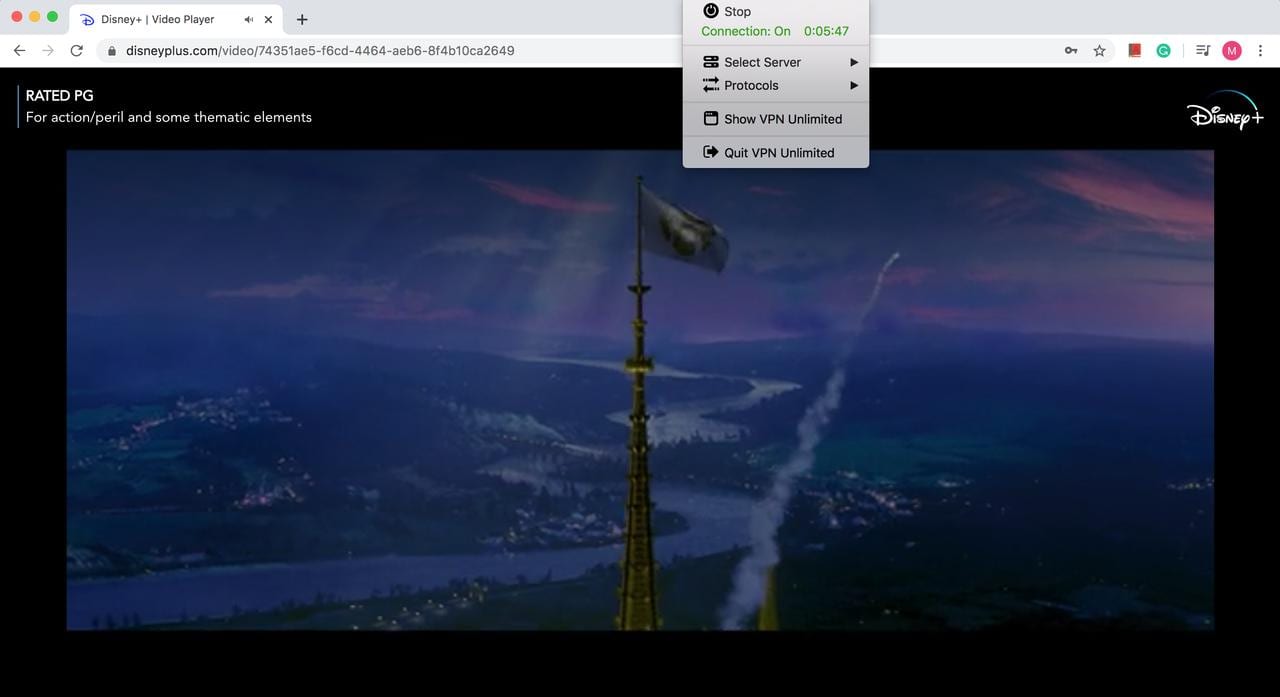
Task: Click the Disney+ tab favicon
Action: click(x=87, y=19)
